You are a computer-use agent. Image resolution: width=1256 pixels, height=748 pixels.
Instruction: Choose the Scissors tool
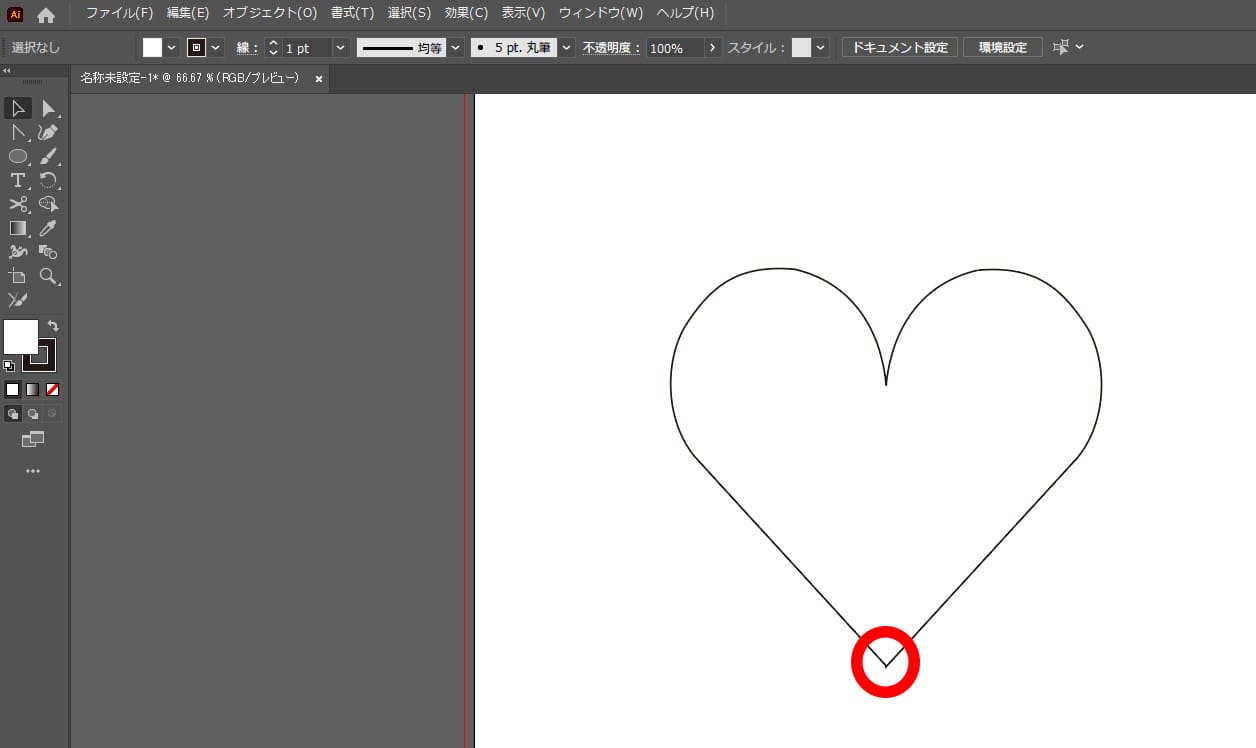[x=17, y=204]
